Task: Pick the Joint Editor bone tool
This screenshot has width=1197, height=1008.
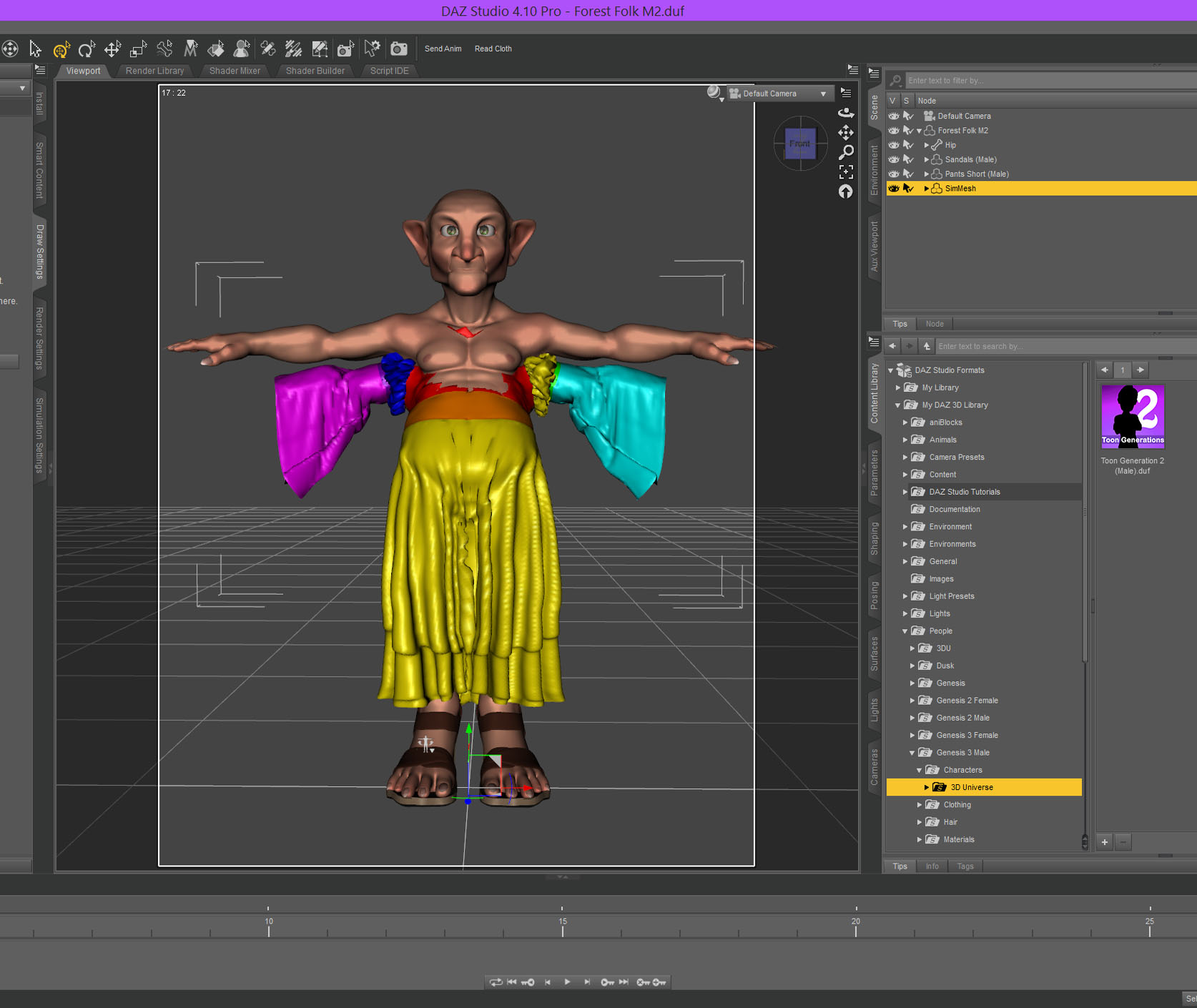Action: 164,49
